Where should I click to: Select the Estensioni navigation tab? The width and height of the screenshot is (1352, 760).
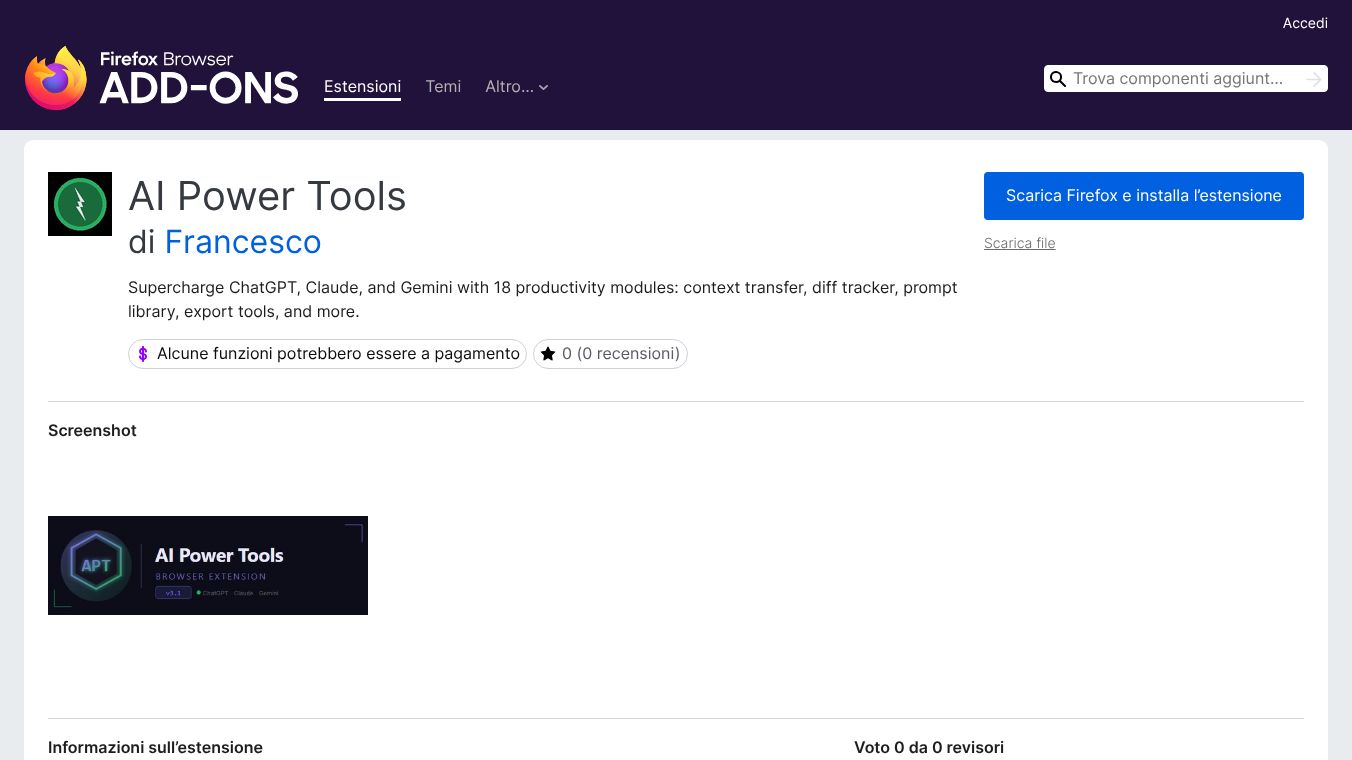click(x=362, y=87)
